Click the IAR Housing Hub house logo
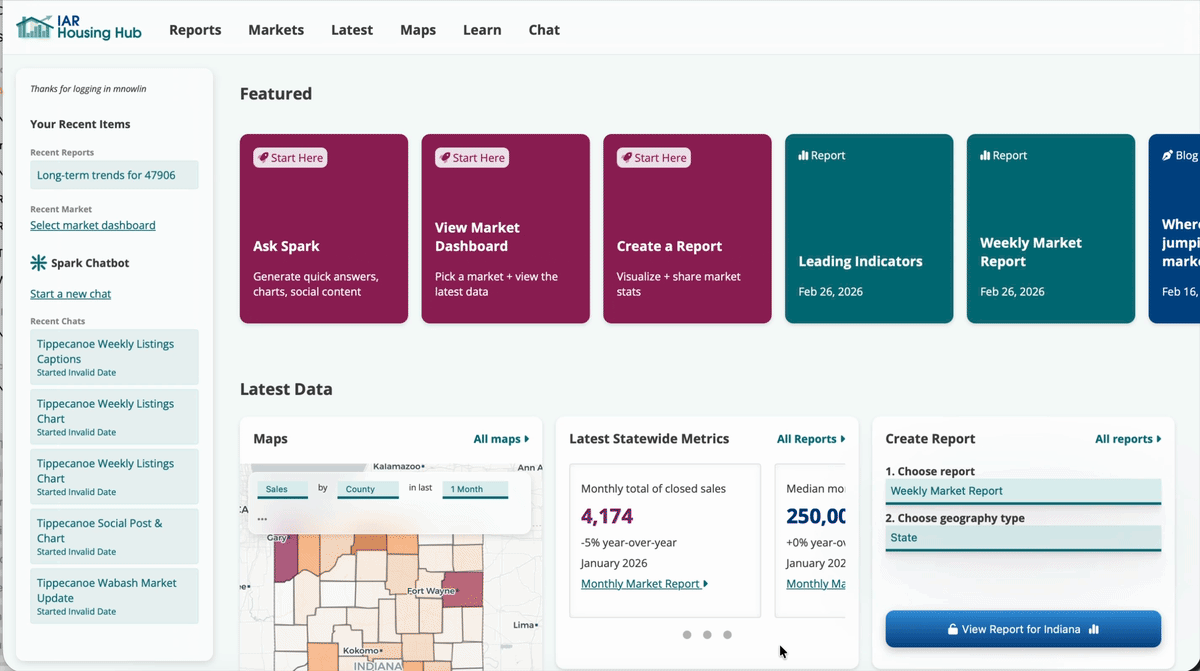The image size is (1200, 671). pos(34,27)
